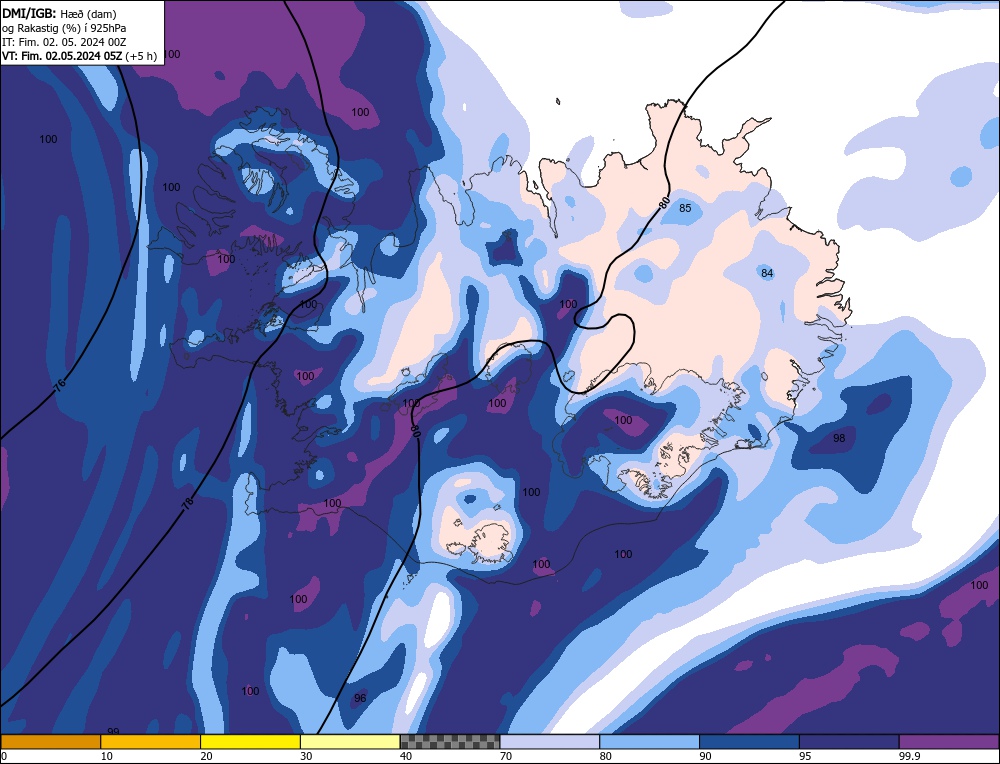Select the pale yellow 30–40 legend swatch
Viewport: 1000px width, 764px height.
click(350, 742)
